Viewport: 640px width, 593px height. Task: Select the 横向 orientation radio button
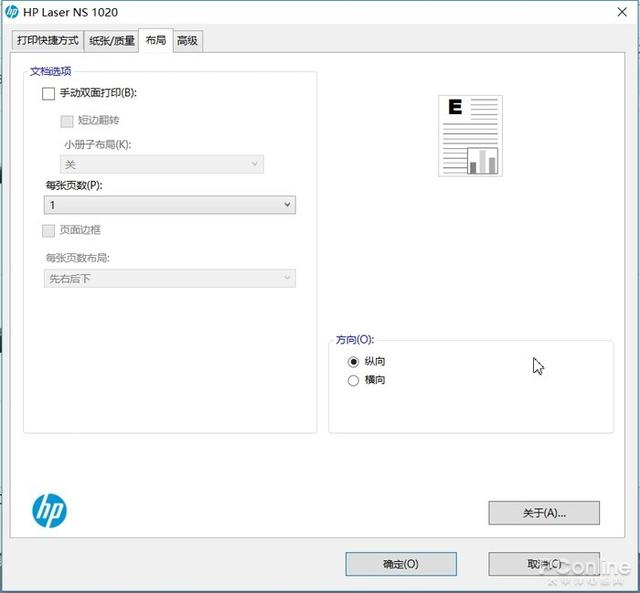(353, 380)
